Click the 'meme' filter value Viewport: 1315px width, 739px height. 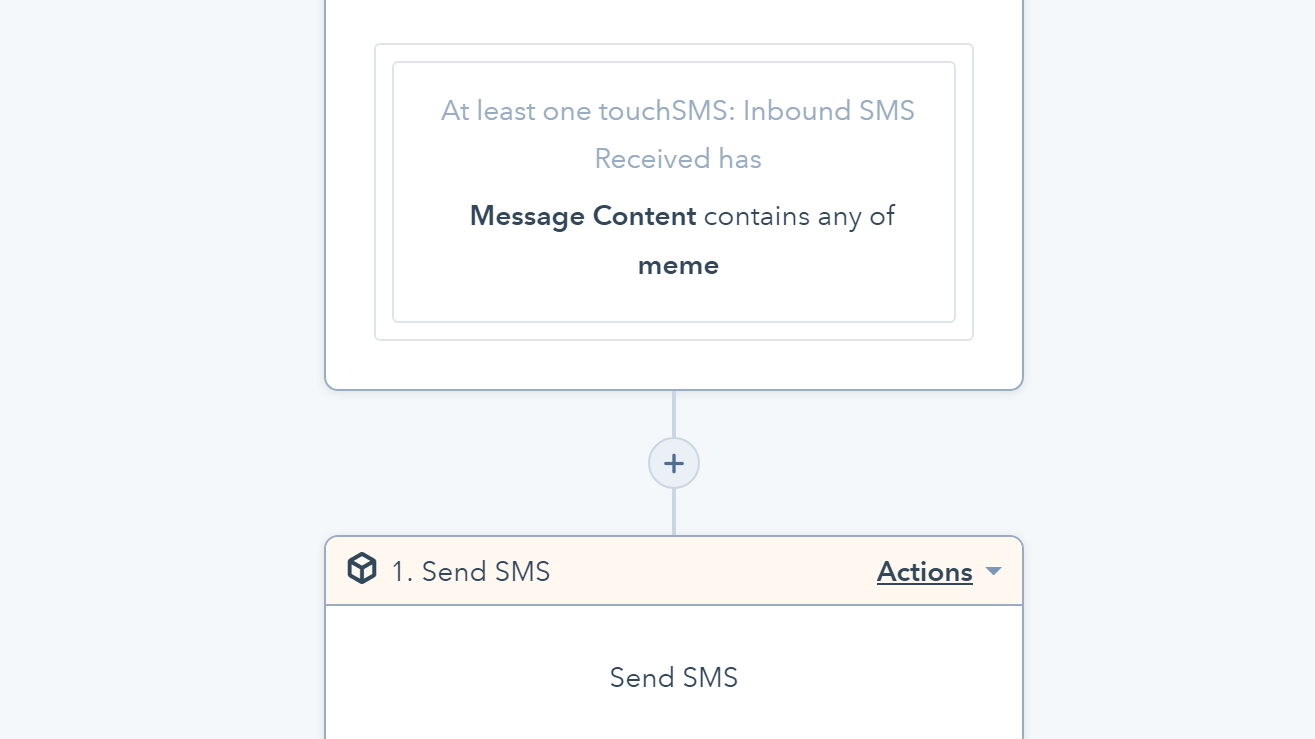(678, 265)
